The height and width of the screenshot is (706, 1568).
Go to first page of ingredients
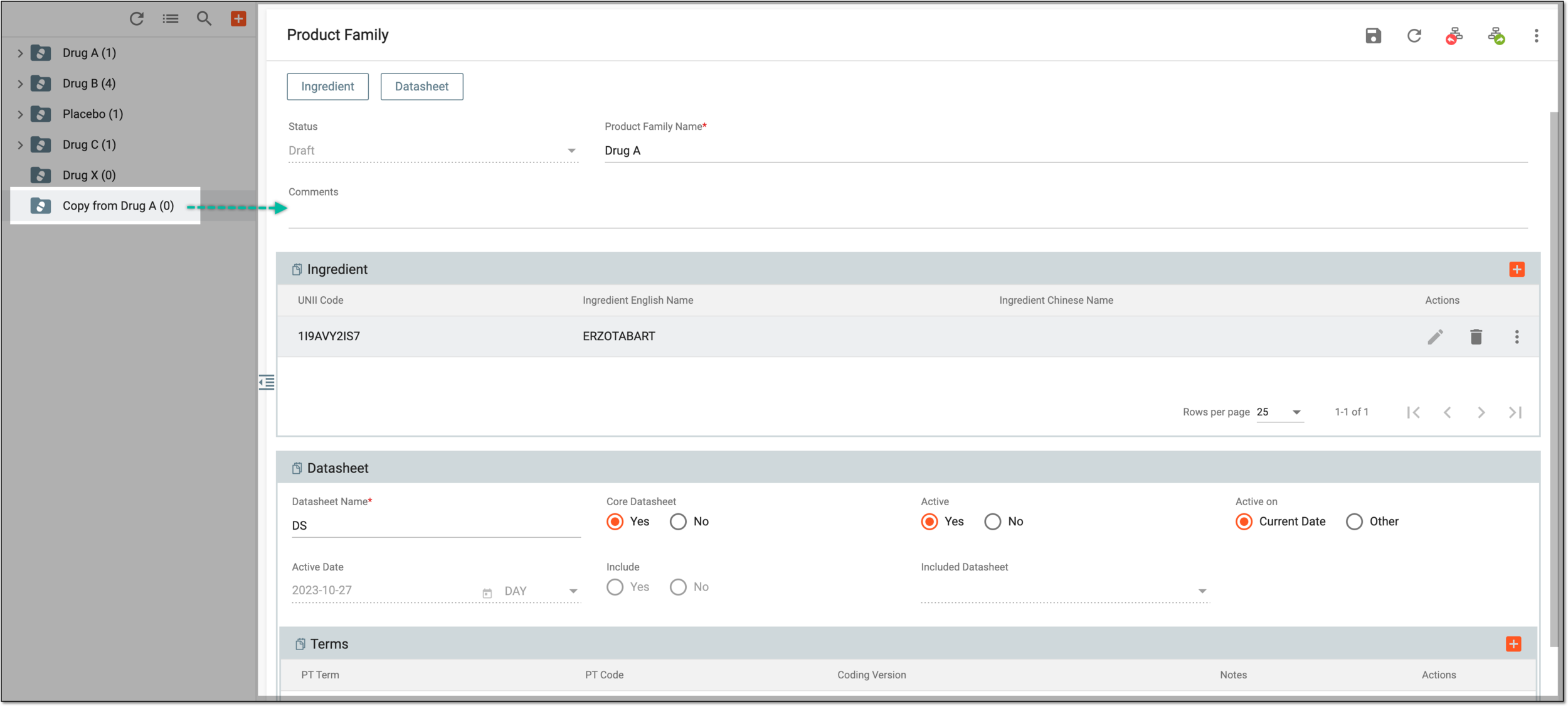(1413, 412)
